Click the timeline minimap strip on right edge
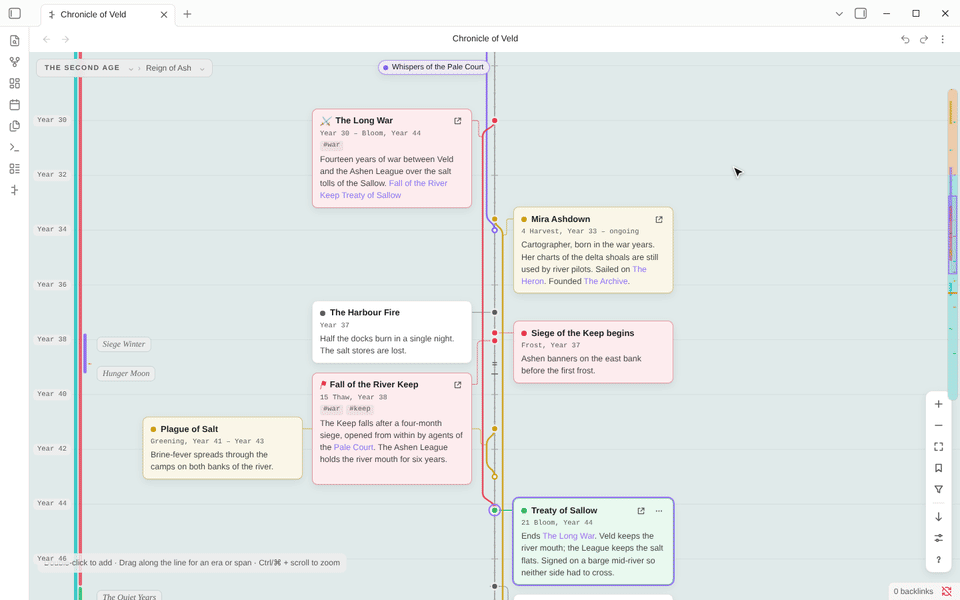 pos(952,245)
